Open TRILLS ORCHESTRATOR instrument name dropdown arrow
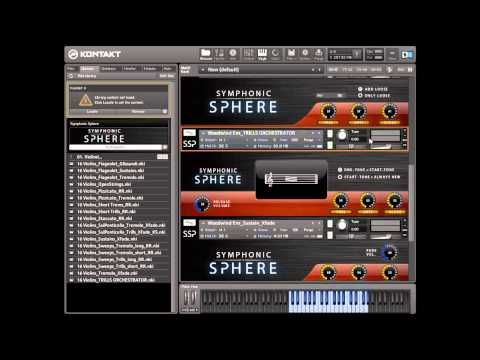Image resolution: width=480 pixels, height=360 pixels. [203, 133]
